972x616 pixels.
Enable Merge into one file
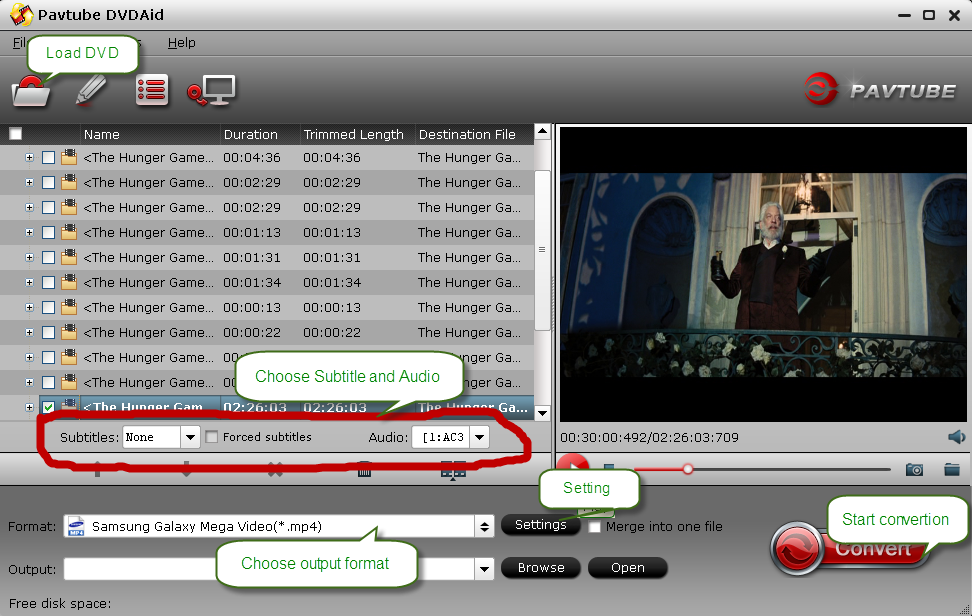point(594,527)
